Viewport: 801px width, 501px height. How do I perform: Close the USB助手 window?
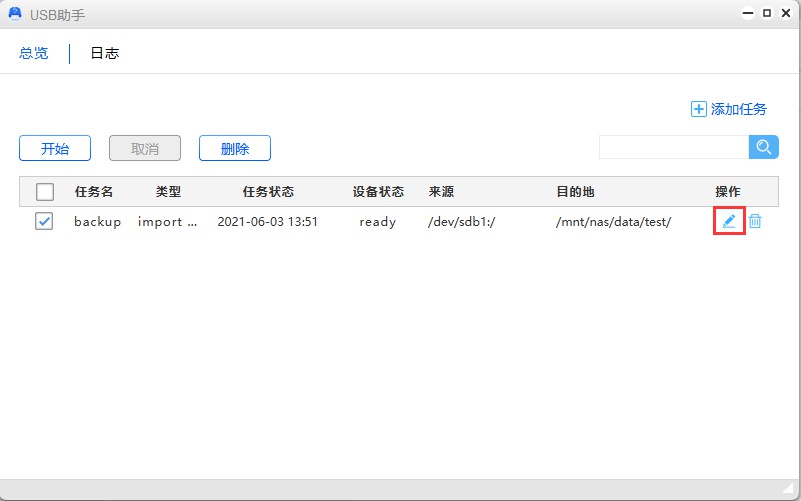click(x=786, y=14)
